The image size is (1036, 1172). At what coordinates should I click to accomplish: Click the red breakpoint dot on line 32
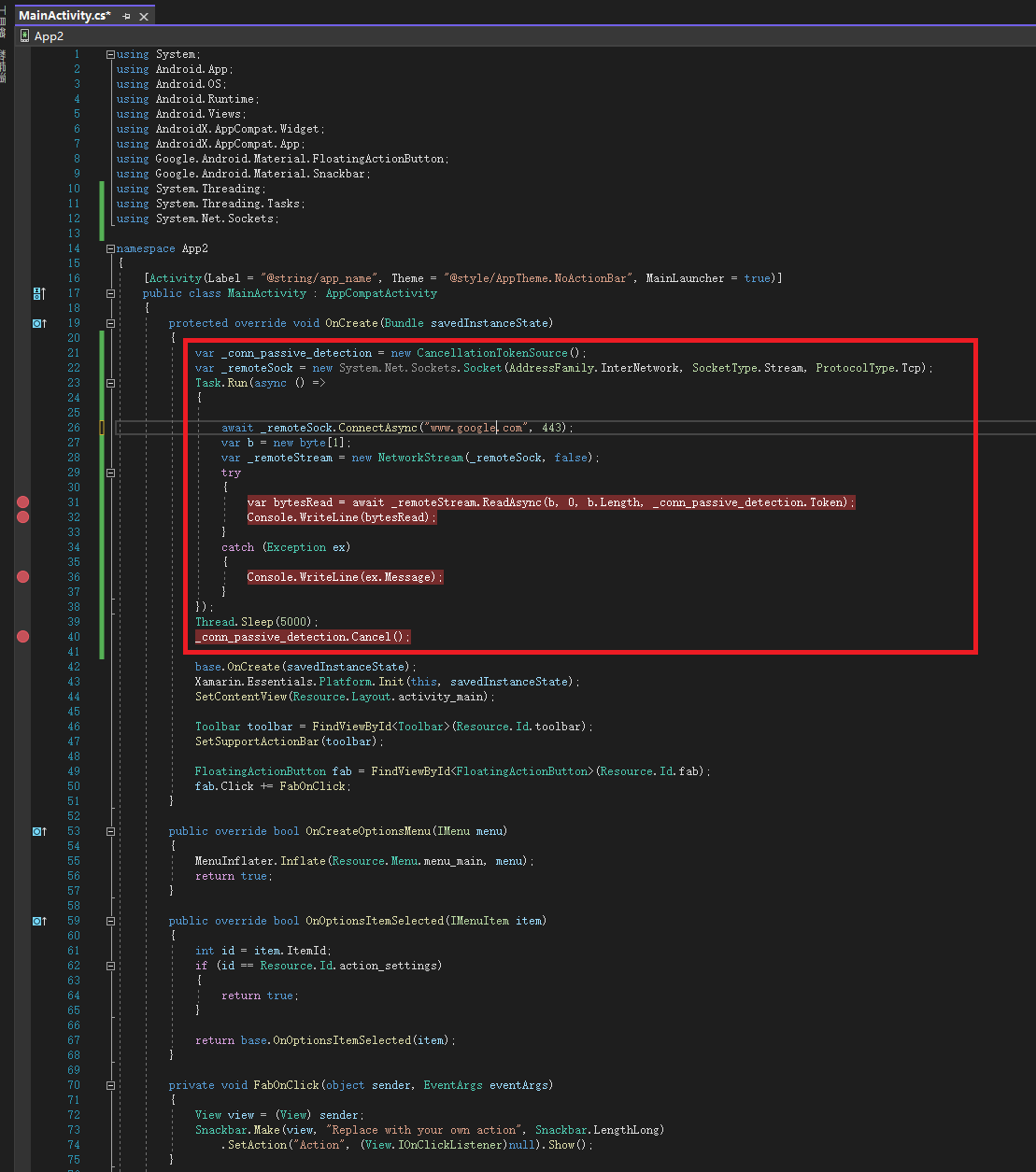(22, 516)
